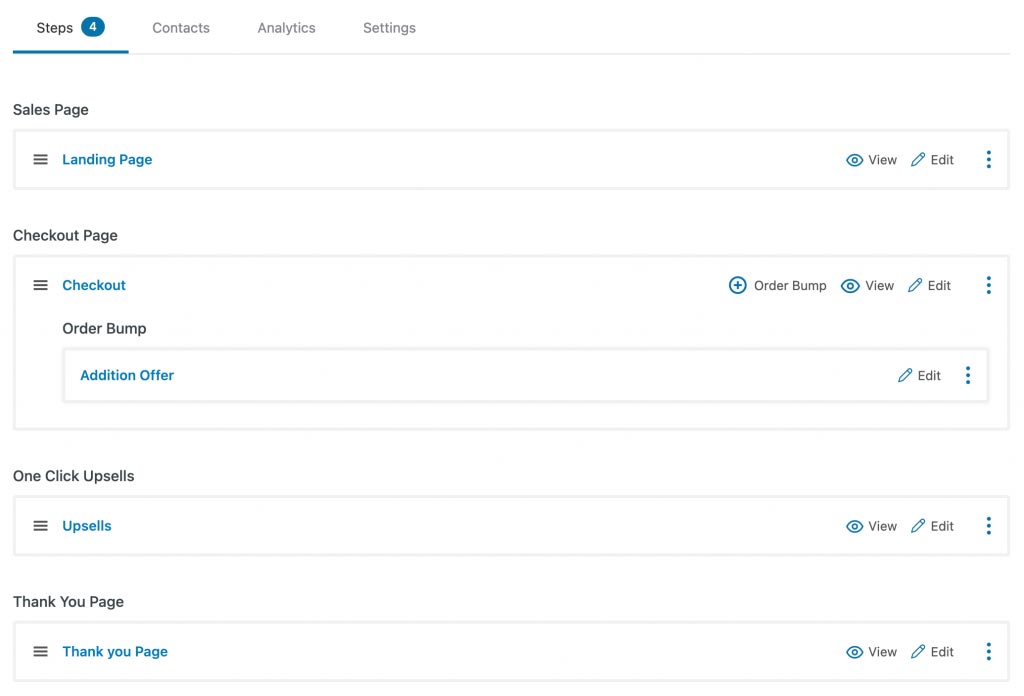View the Landing Page step
1024x696 pixels.
point(871,160)
